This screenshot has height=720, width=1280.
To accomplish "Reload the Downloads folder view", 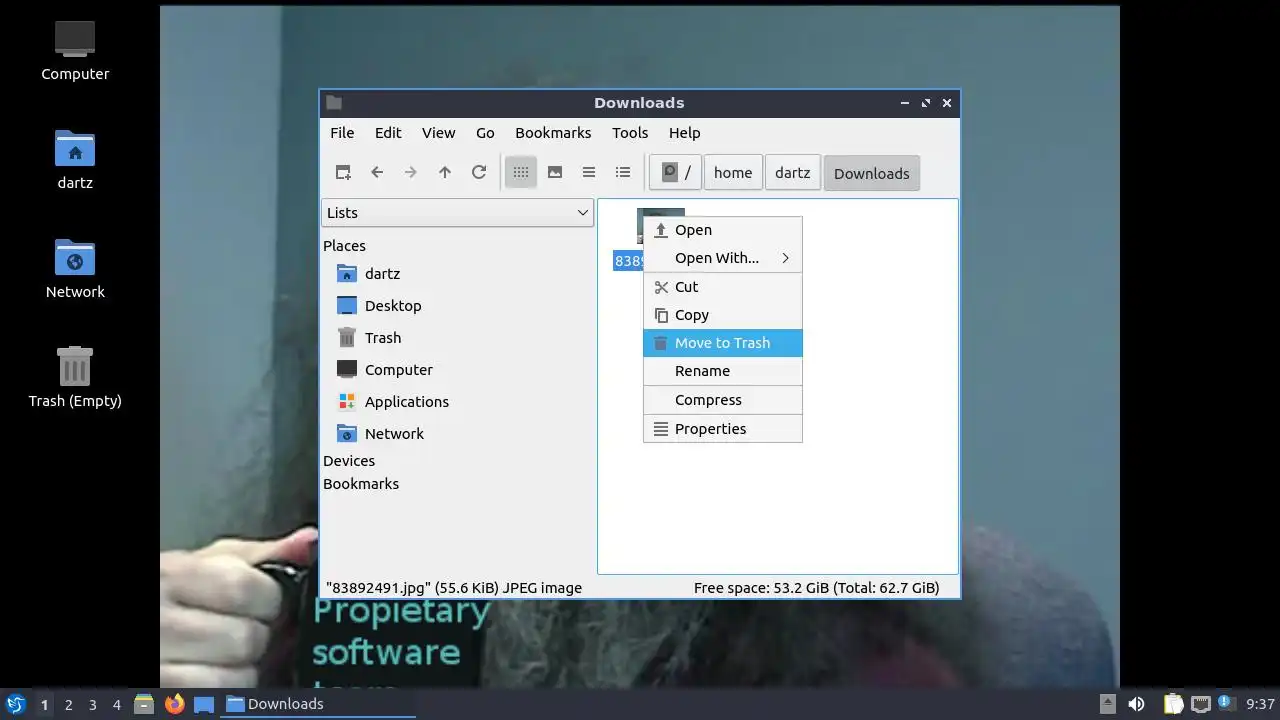I will [479, 172].
